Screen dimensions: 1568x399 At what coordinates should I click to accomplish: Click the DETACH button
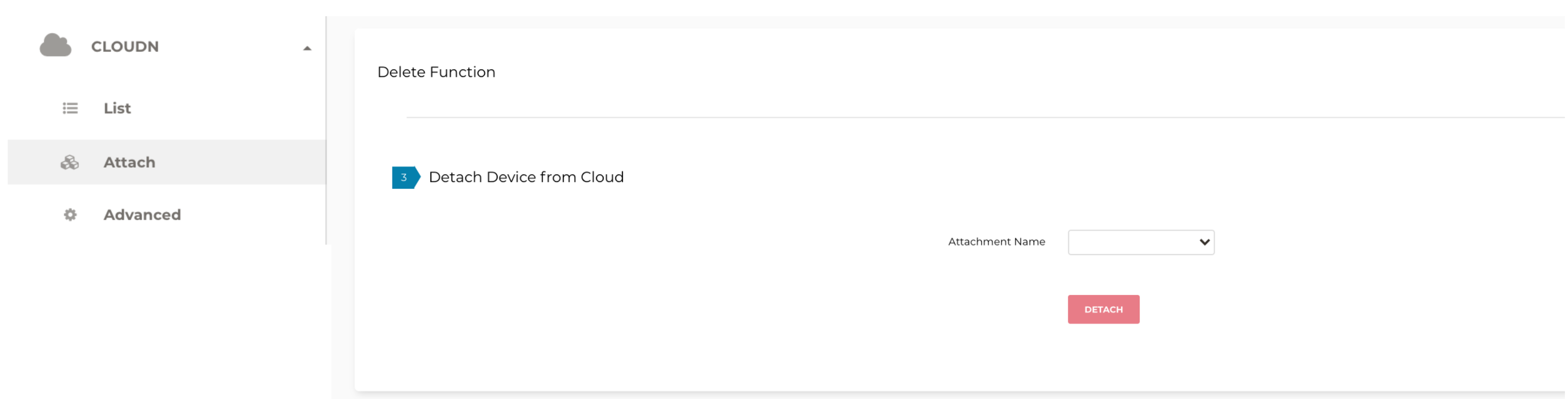point(1103,309)
